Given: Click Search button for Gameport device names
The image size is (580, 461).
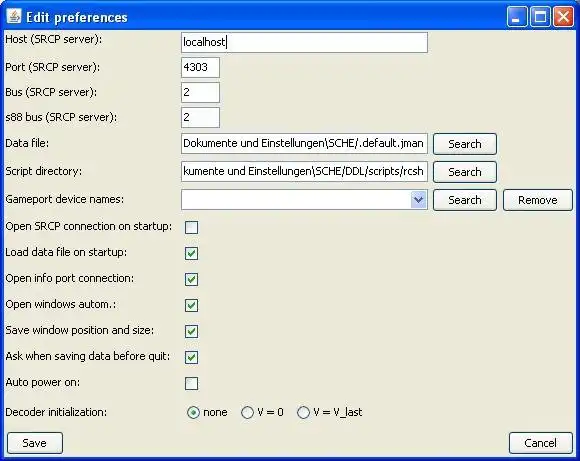Looking at the screenshot, I should (465, 200).
